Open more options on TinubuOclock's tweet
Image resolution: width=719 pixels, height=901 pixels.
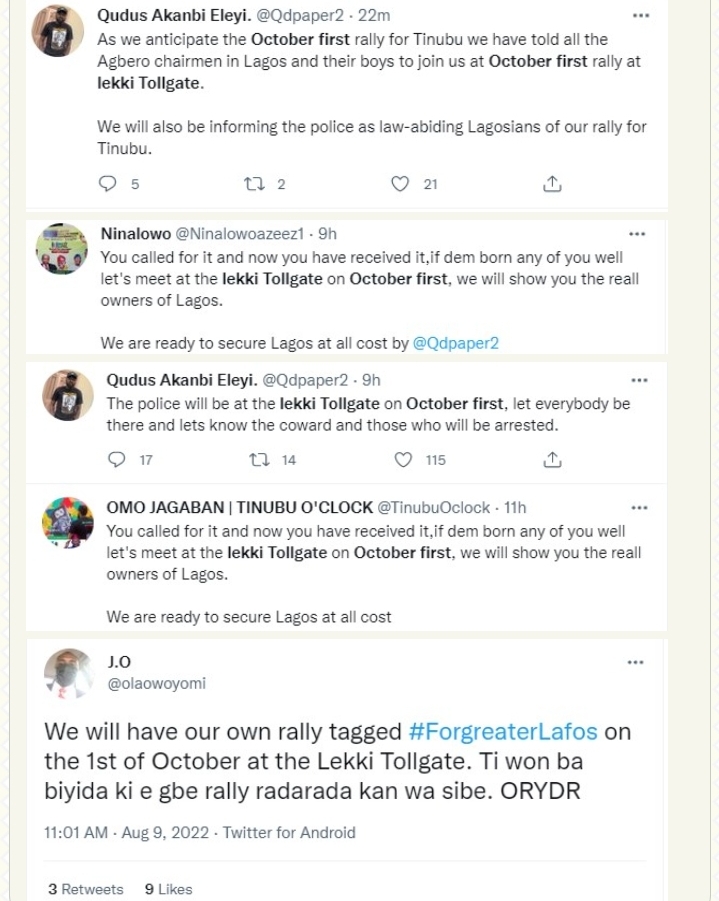[637, 507]
